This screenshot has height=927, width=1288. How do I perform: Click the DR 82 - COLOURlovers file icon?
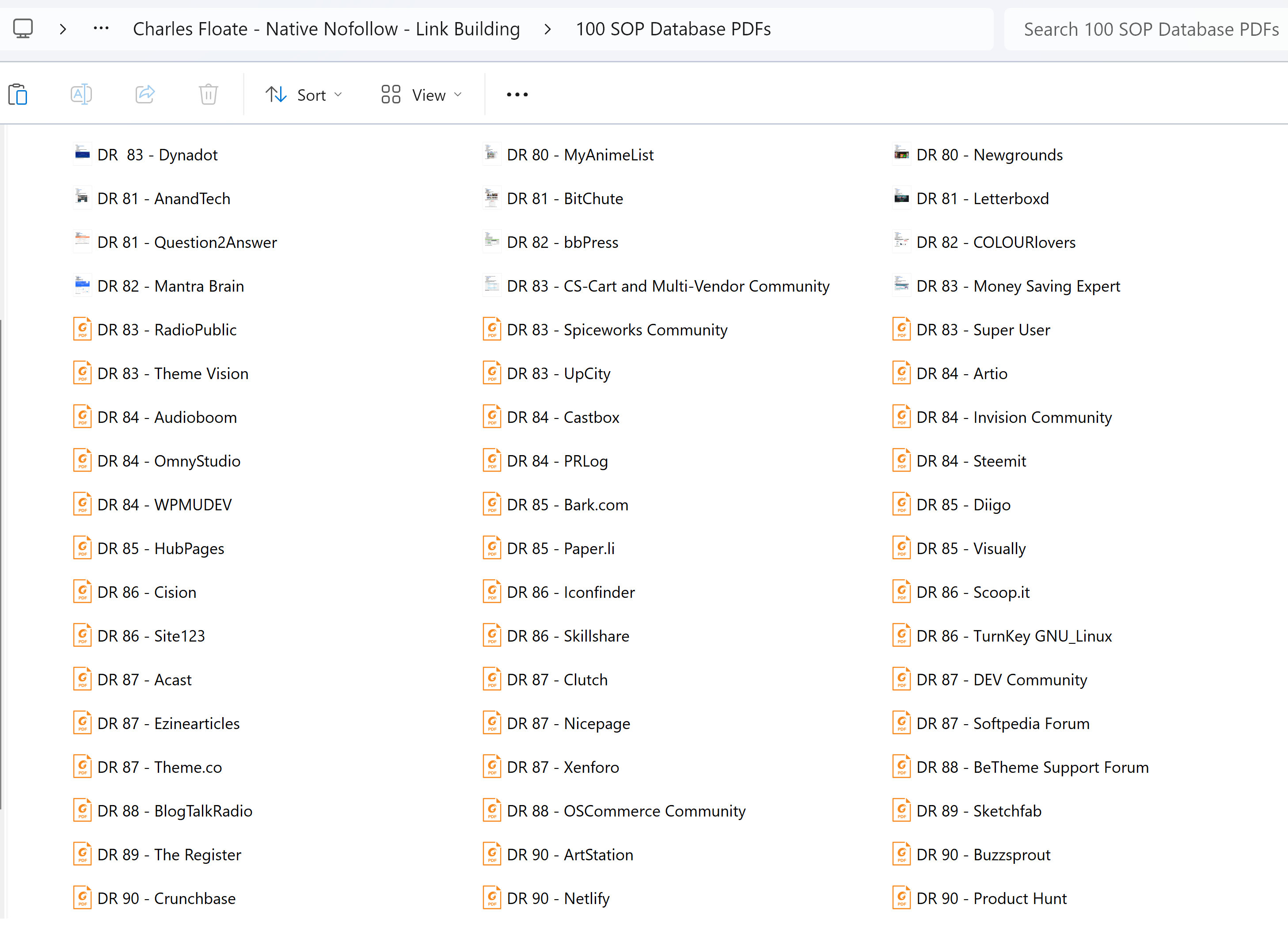tap(901, 242)
